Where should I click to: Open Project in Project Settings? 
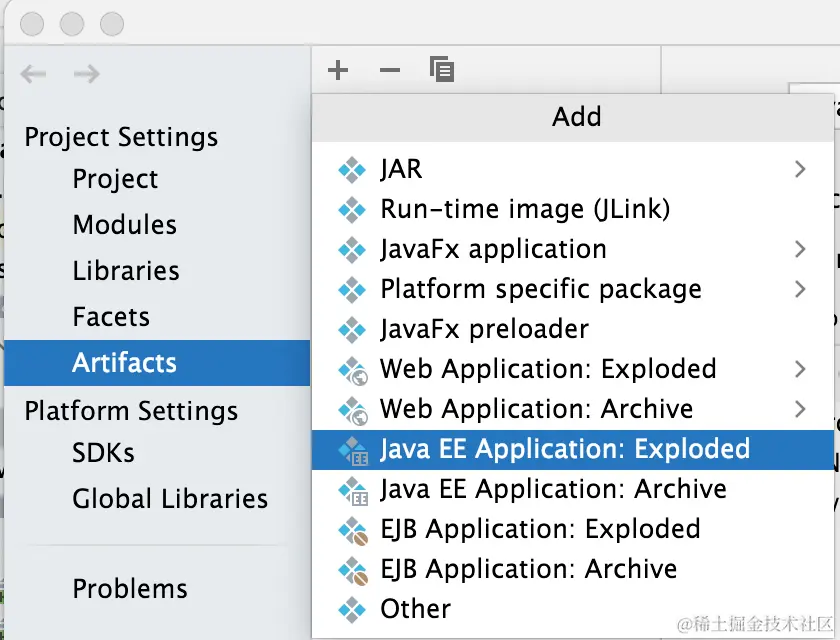pos(157,179)
